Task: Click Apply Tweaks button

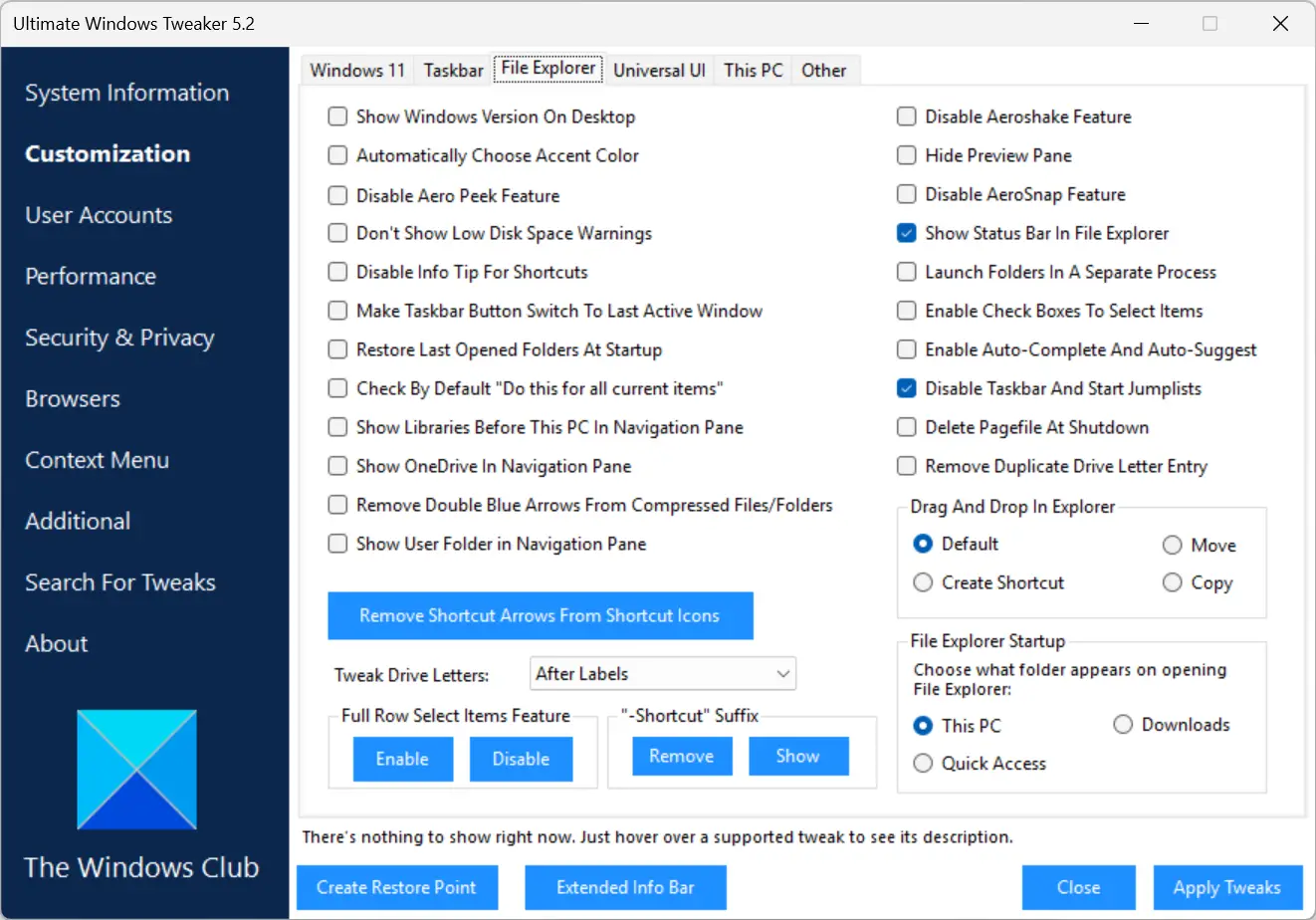Action: (x=1227, y=887)
